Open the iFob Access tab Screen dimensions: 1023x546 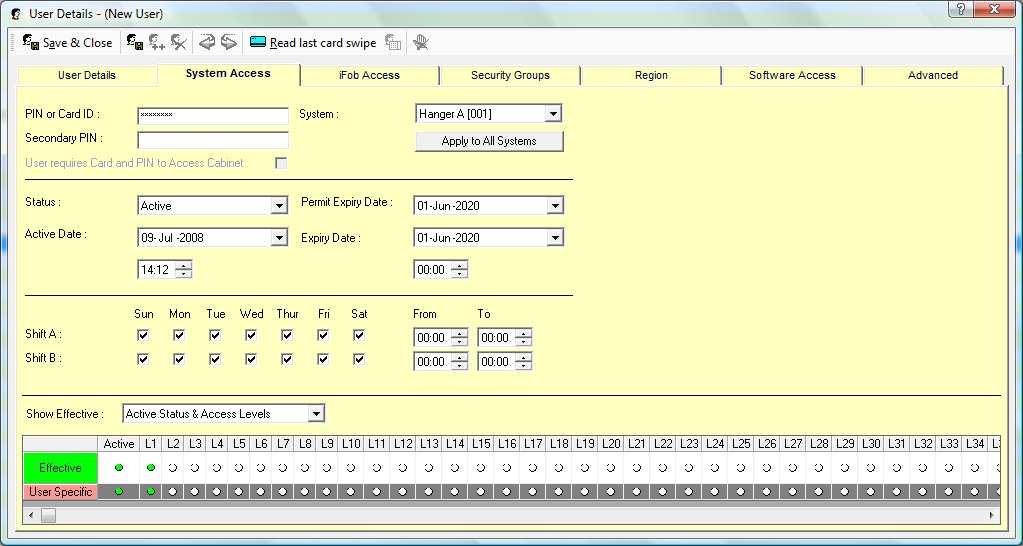[x=369, y=75]
